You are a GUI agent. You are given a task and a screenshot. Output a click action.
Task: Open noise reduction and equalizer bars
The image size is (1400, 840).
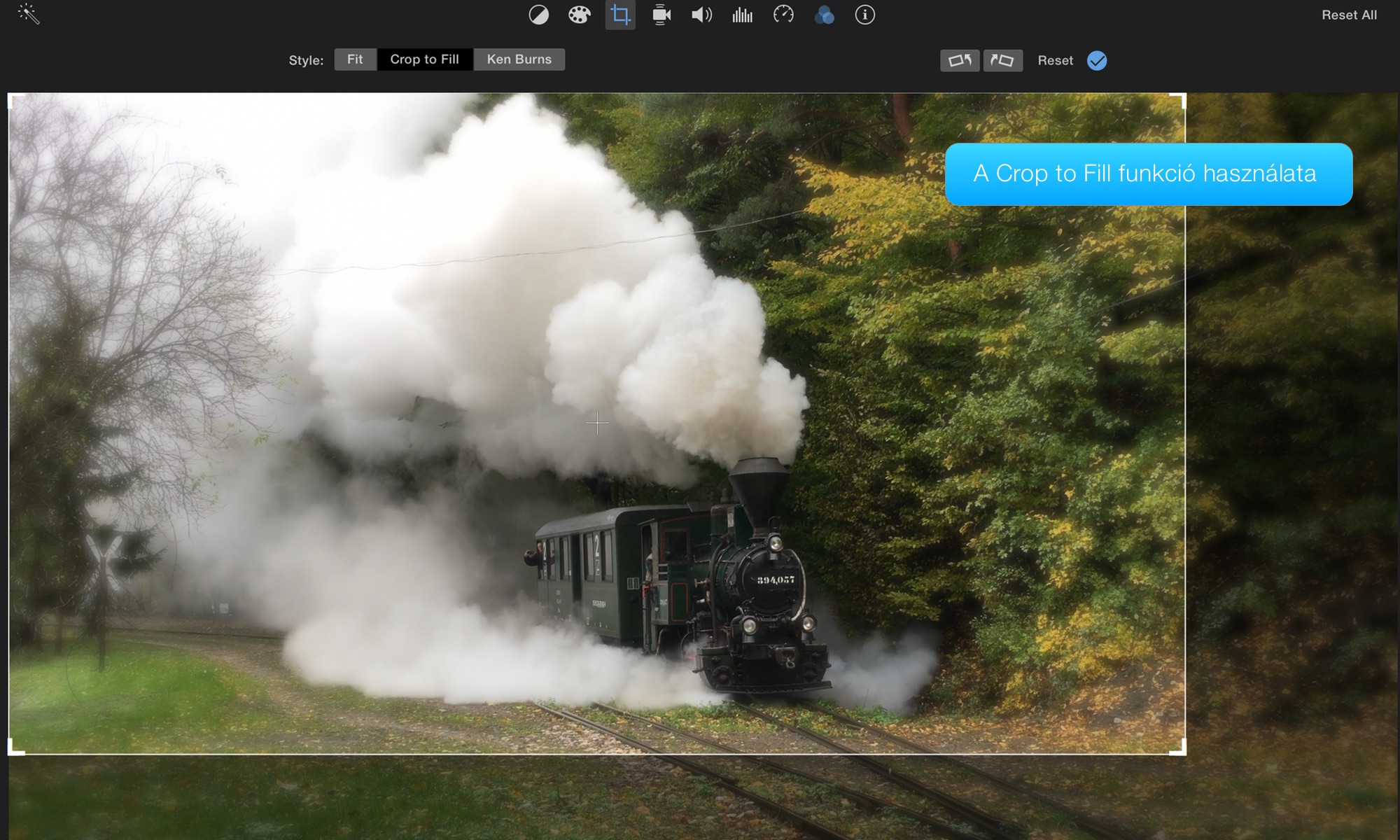point(742,15)
